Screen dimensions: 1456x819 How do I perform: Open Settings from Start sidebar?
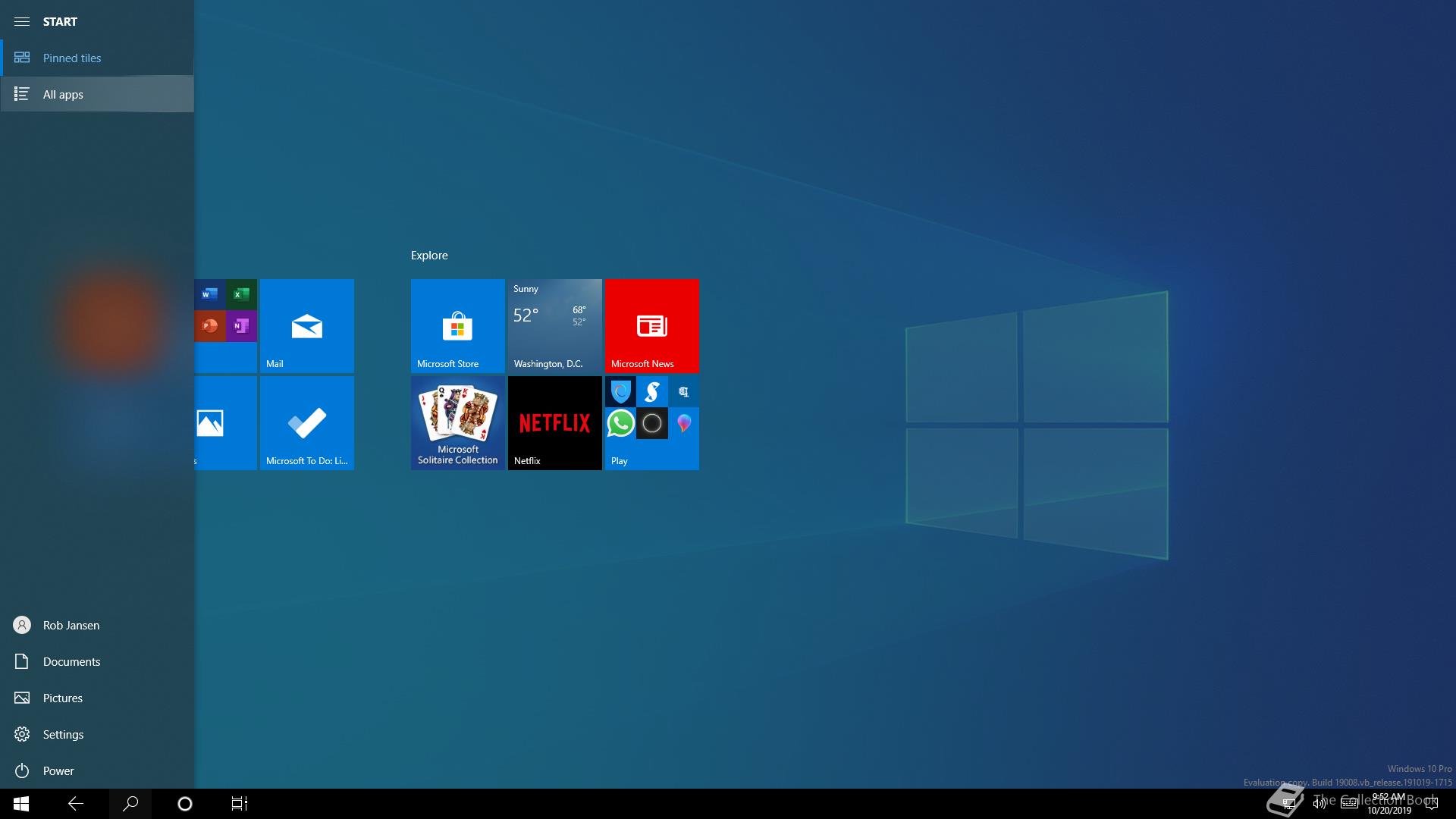click(x=97, y=734)
